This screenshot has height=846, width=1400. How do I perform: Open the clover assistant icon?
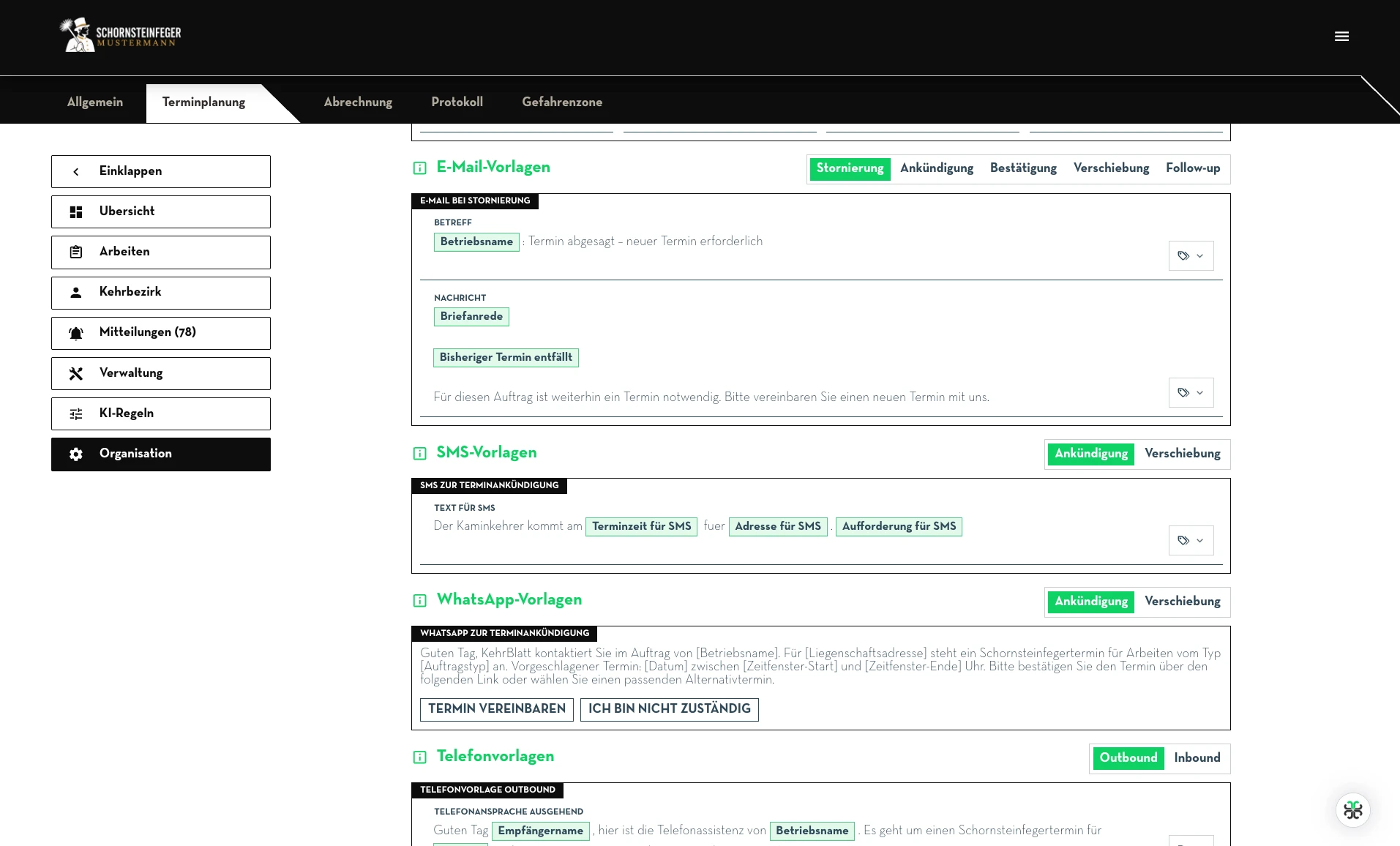coord(1353,810)
